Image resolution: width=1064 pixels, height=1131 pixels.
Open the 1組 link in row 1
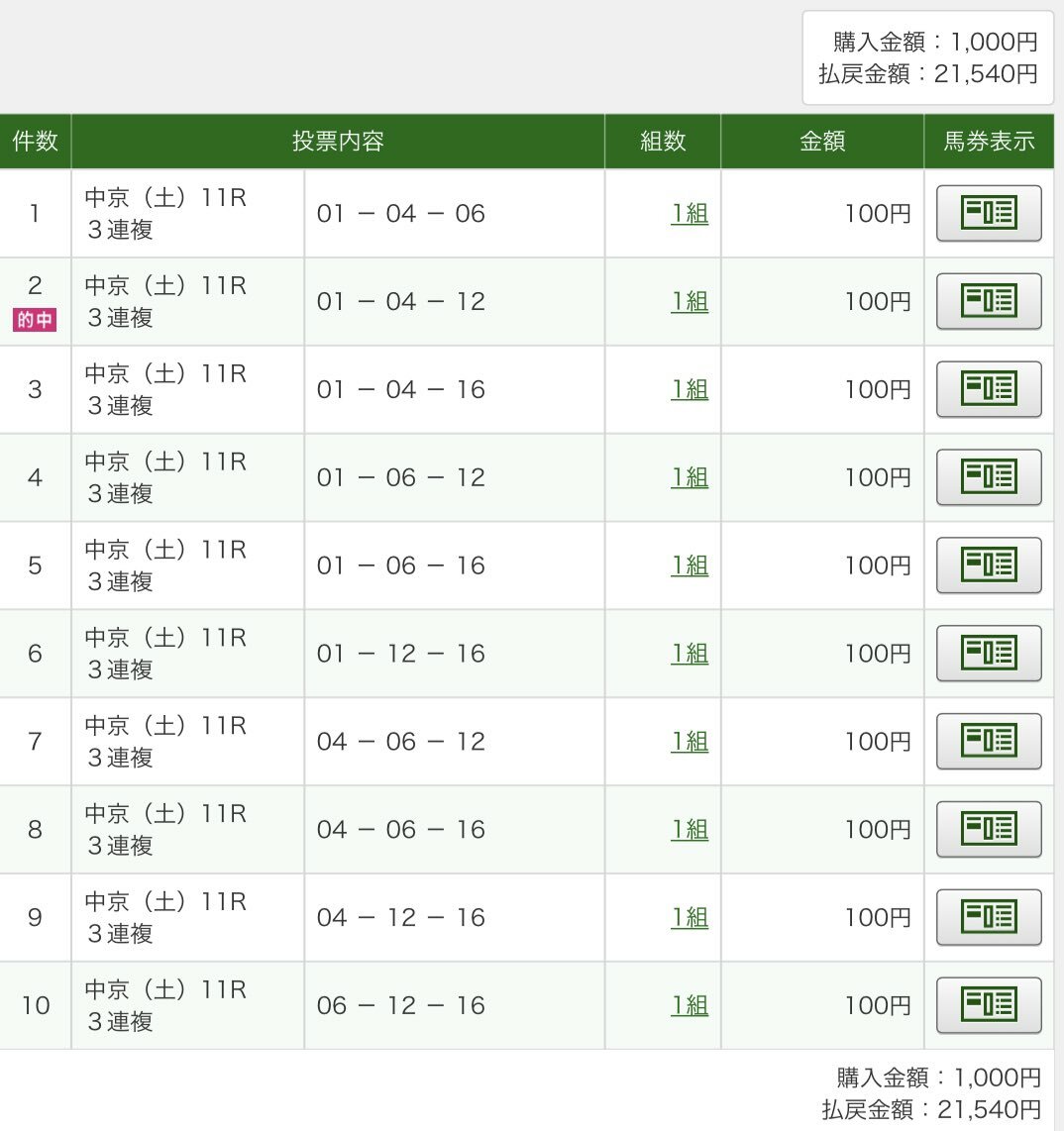(x=690, y=214)
